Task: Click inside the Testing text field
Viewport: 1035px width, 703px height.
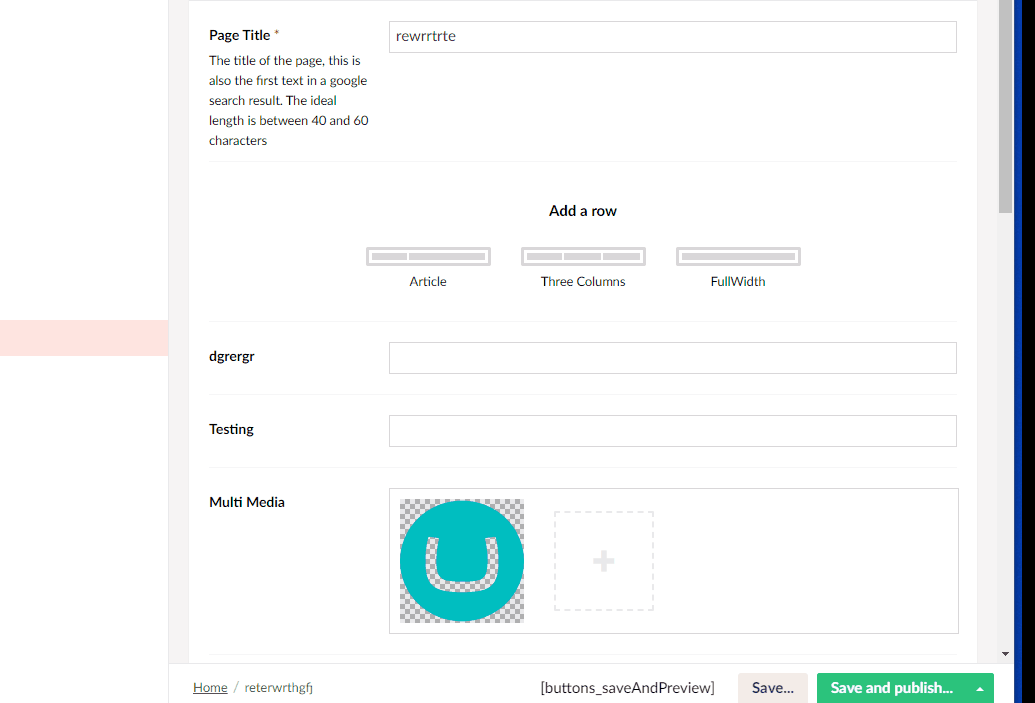Action: (672, 430)
